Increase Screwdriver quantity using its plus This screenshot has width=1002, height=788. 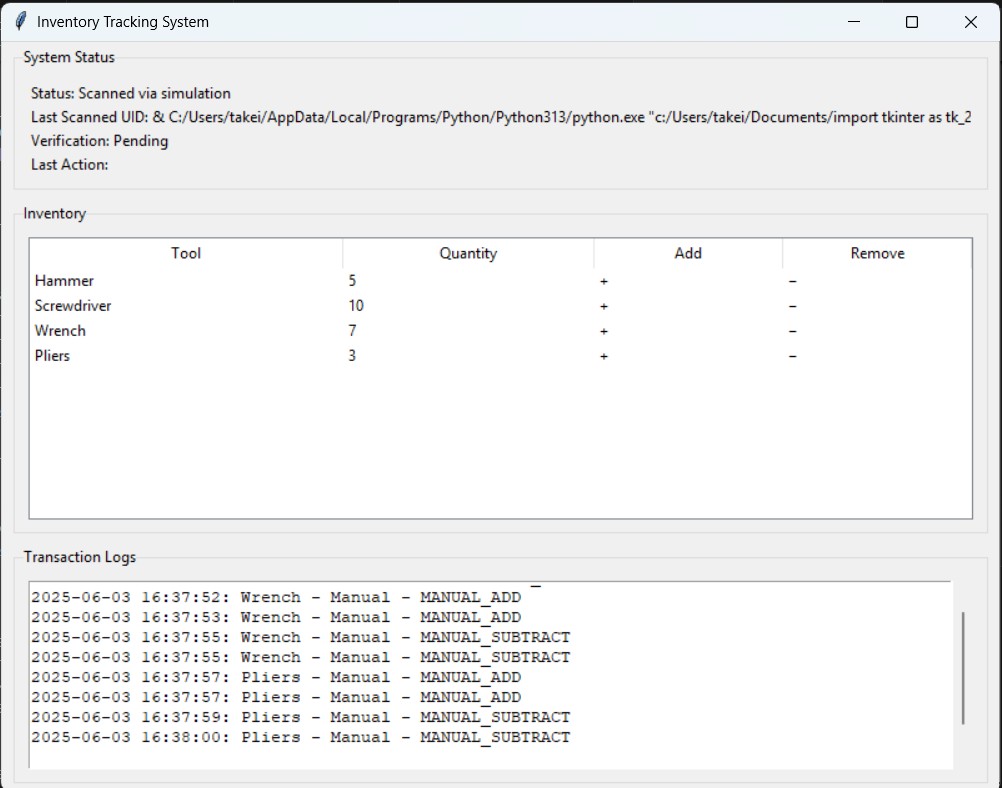(604, 306)
